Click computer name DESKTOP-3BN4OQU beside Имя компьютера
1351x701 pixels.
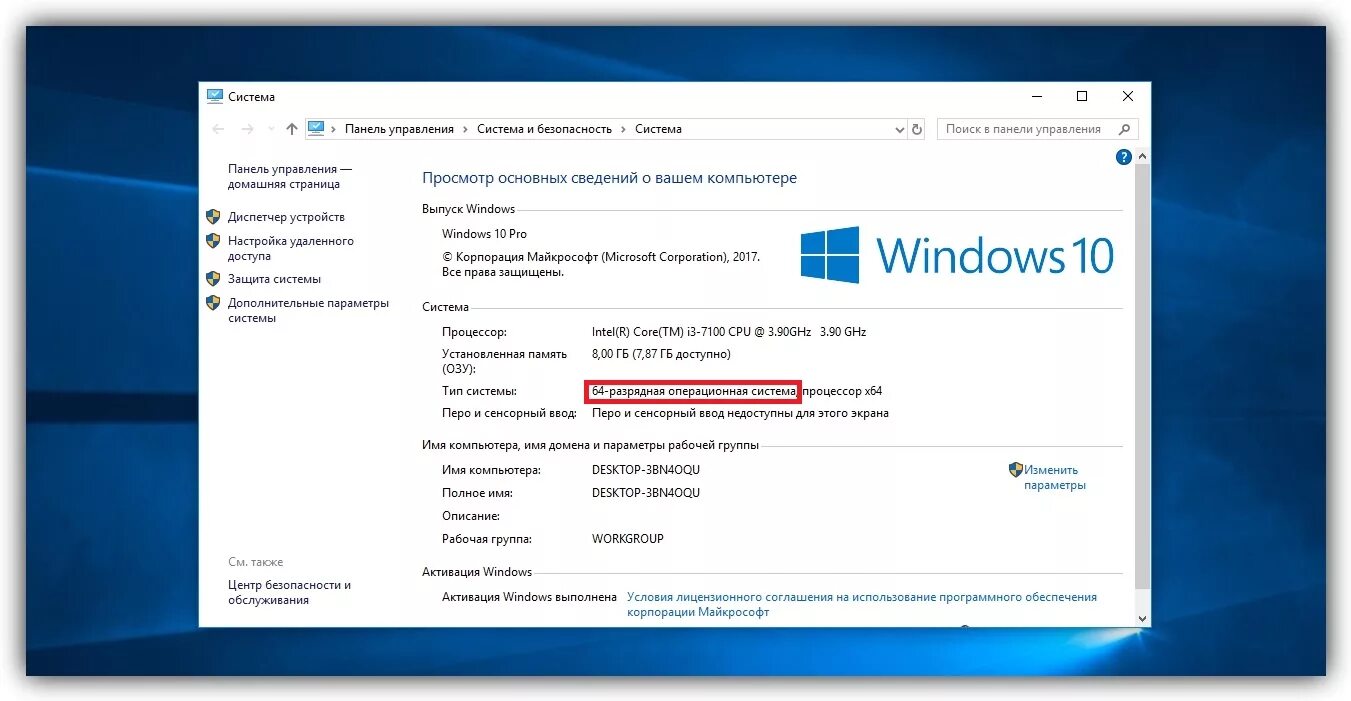(x=646, y=470)
